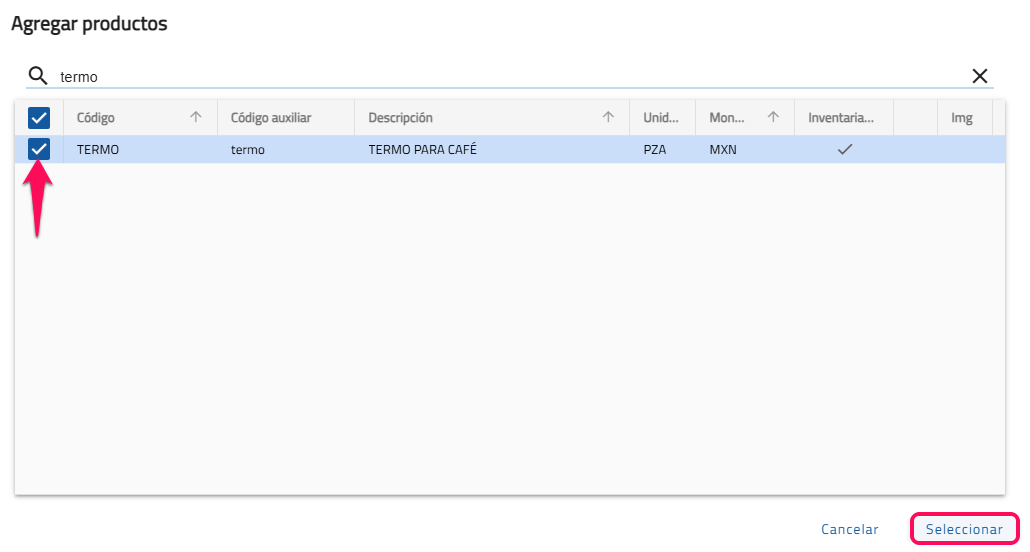The image size is (1030, 552).
Task: Click sort arrow in Mon... column
Action: pyautogui.click(x=773, y=118)
